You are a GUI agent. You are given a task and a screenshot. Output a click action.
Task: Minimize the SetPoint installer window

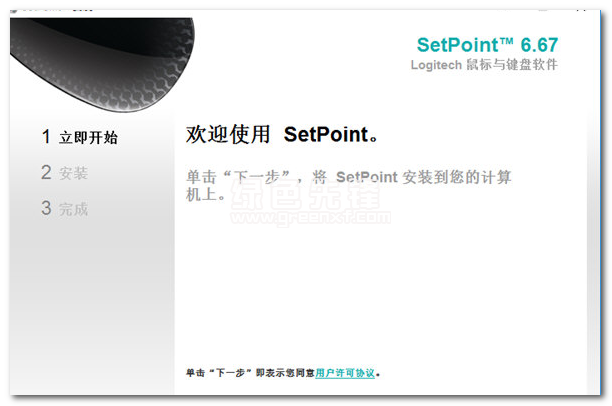pos(543,9)
